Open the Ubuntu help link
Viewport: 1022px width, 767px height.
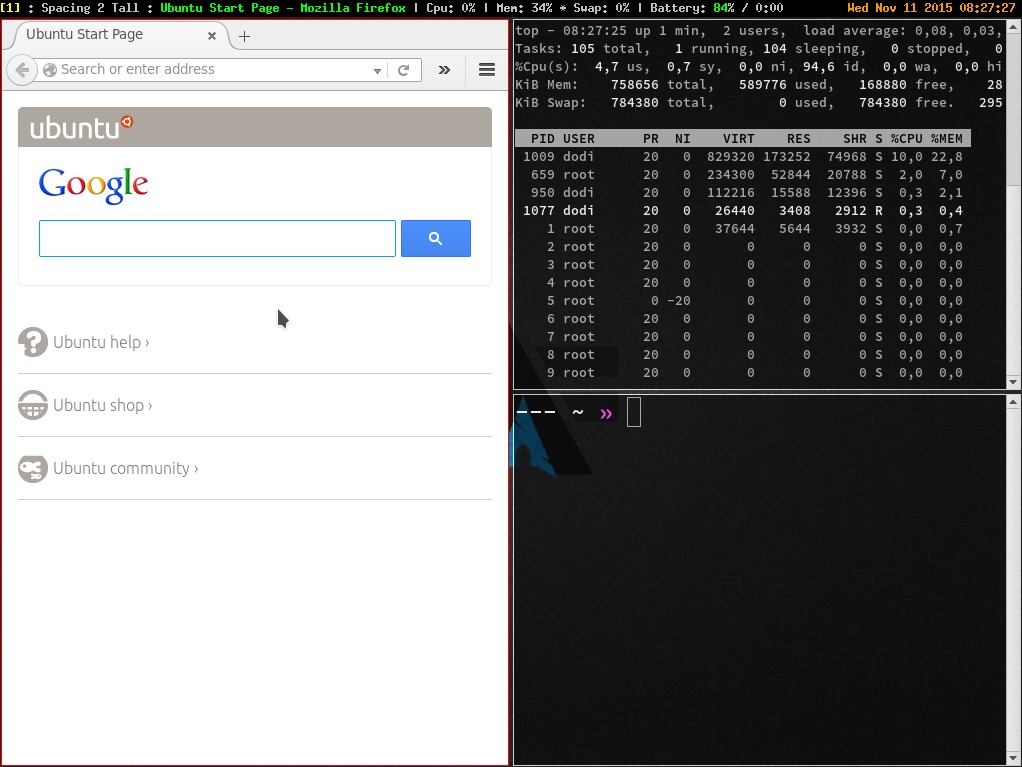click(101, 342)
